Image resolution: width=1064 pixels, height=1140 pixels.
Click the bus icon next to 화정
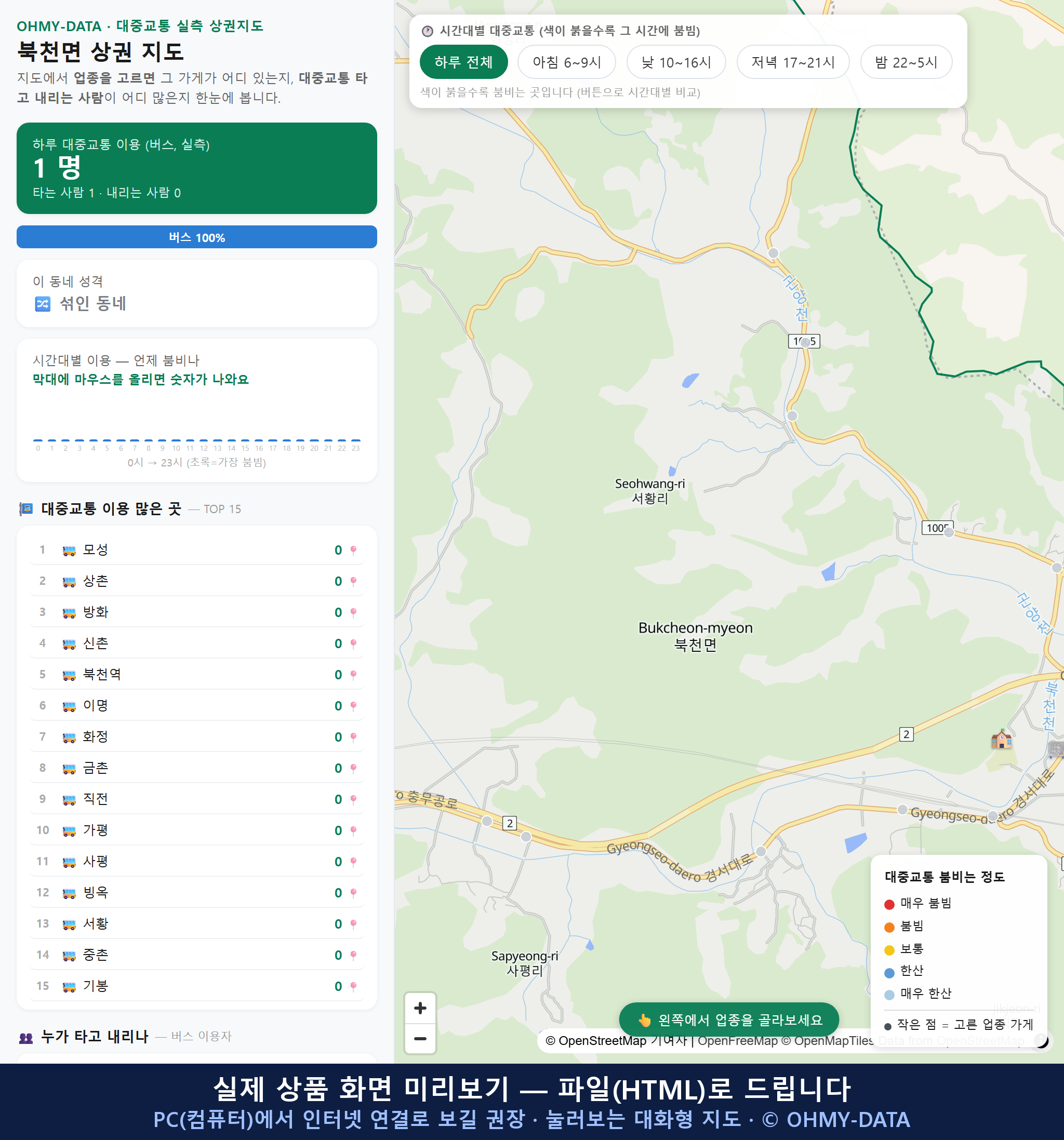(x=69, y=737)
